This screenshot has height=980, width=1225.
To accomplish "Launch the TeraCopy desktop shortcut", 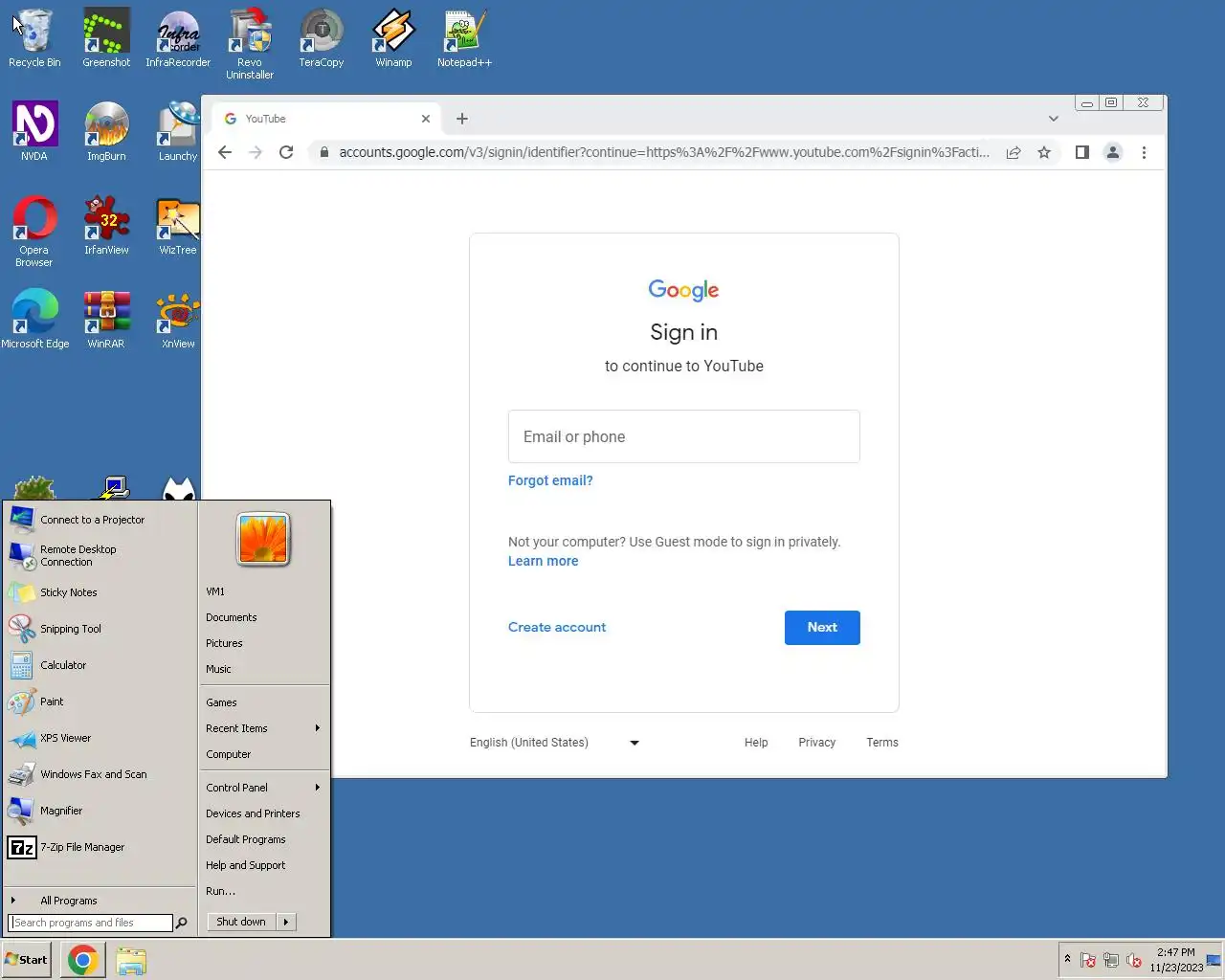I will tap(322, 38).
